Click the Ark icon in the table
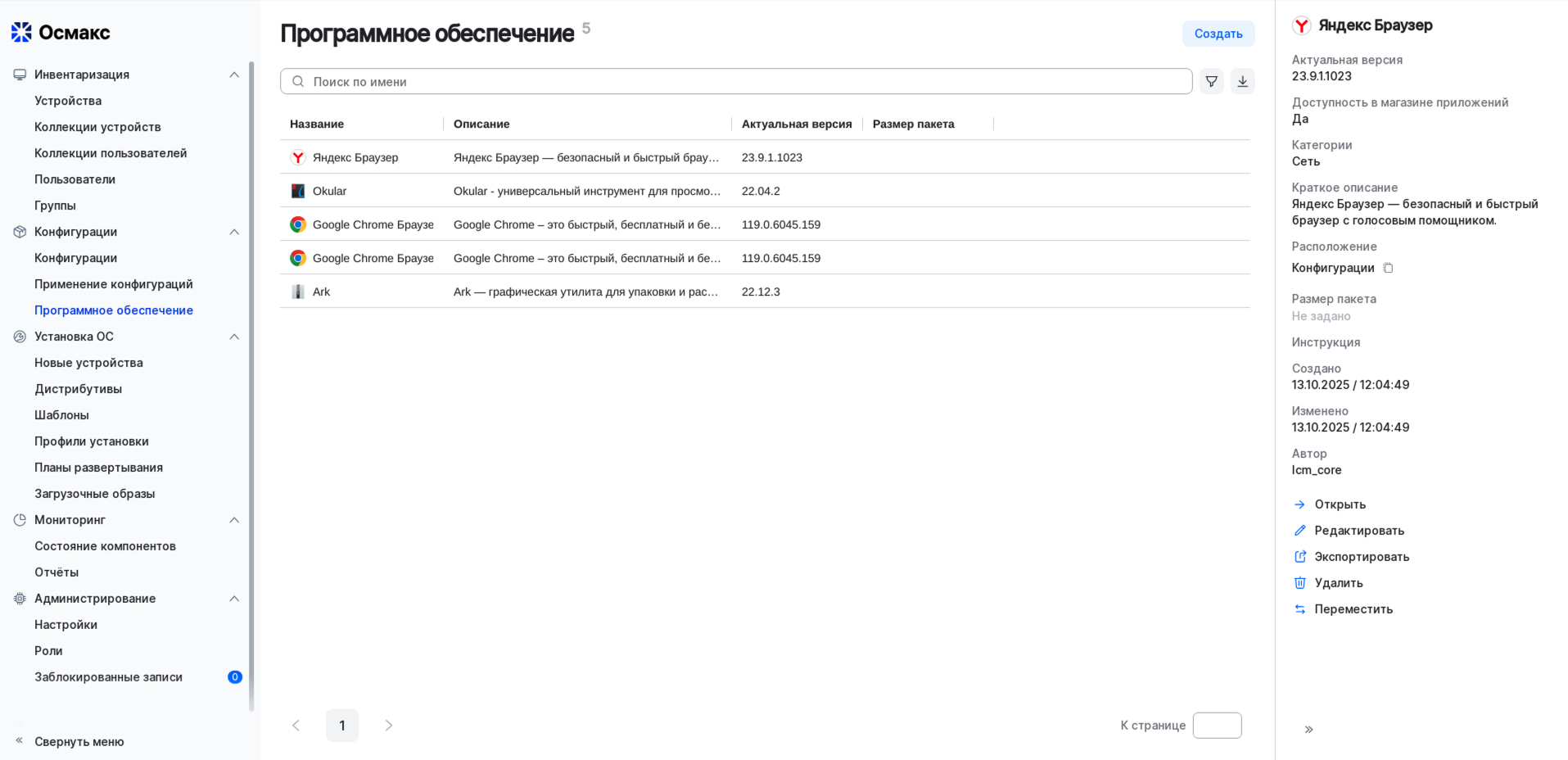 tap(298, 291)
